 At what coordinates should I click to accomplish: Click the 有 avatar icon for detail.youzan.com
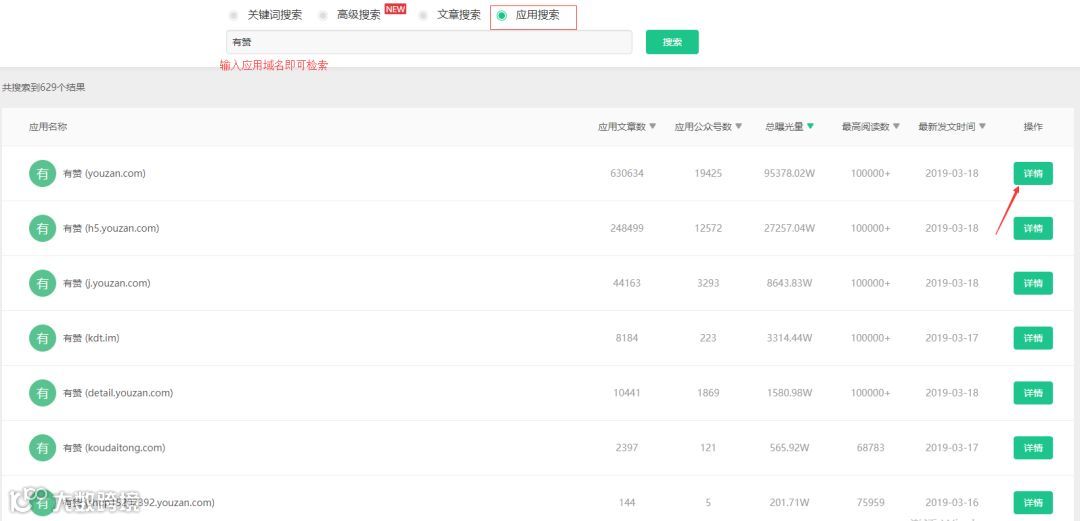pos(43,393)
